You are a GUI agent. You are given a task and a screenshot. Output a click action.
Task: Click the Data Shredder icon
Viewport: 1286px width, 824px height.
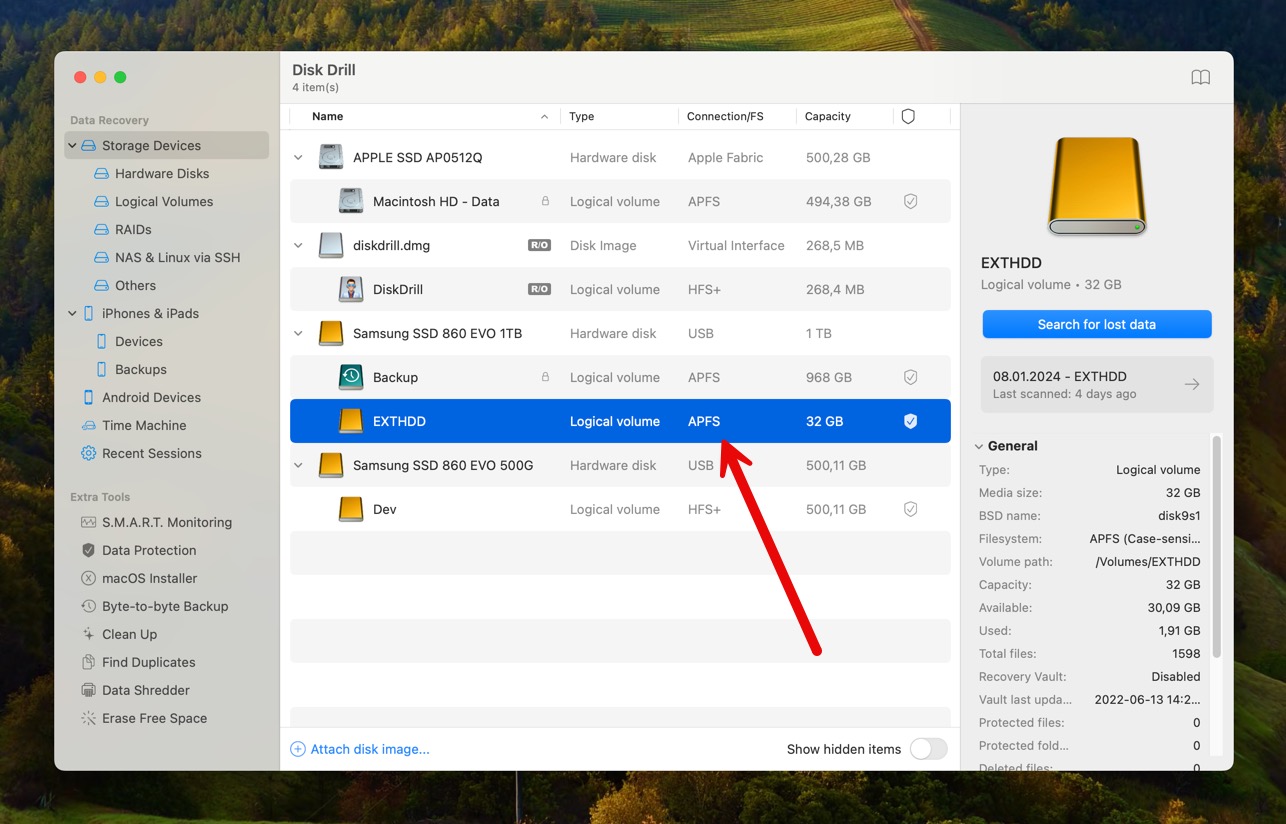(x=89, y=691)
